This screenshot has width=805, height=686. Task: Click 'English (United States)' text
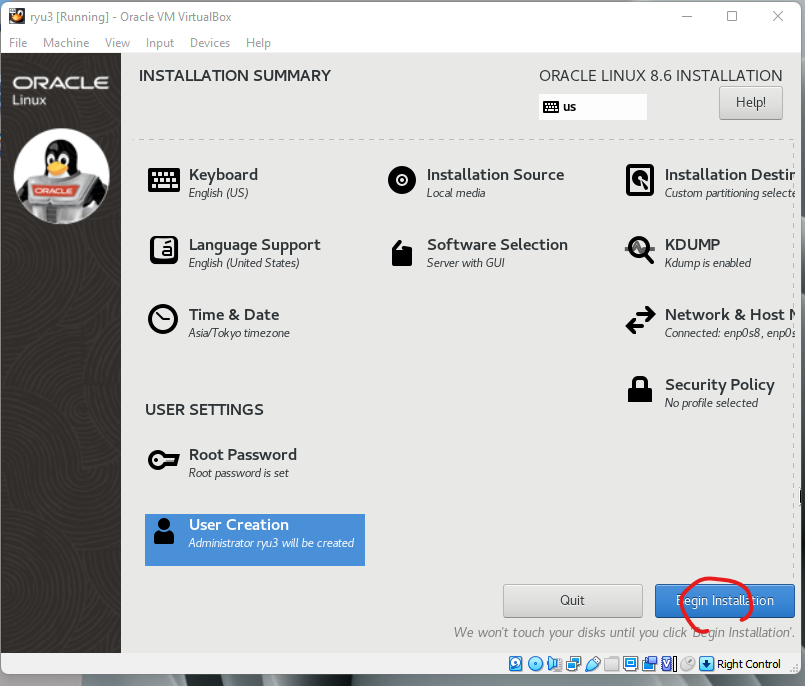(244, 263)
